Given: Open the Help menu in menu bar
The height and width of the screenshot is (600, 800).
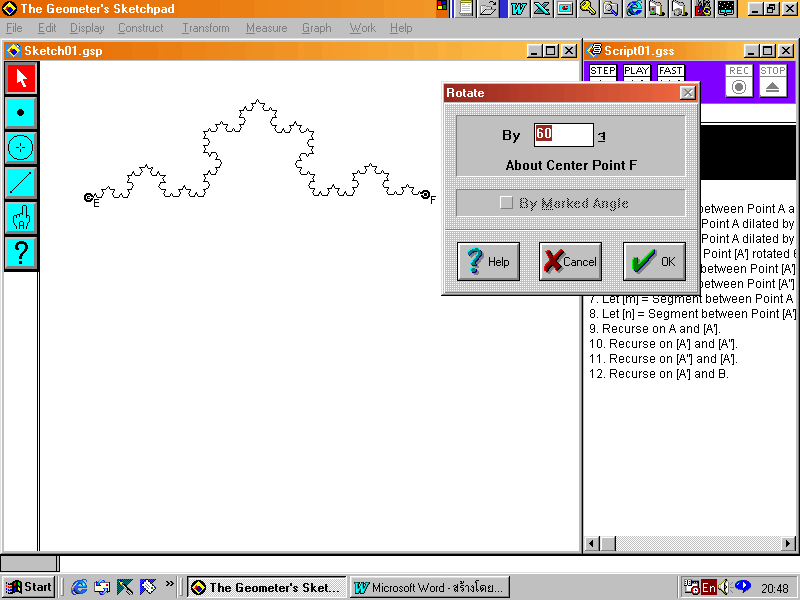Looking at the screenshot, I should (x=401, y=28).
